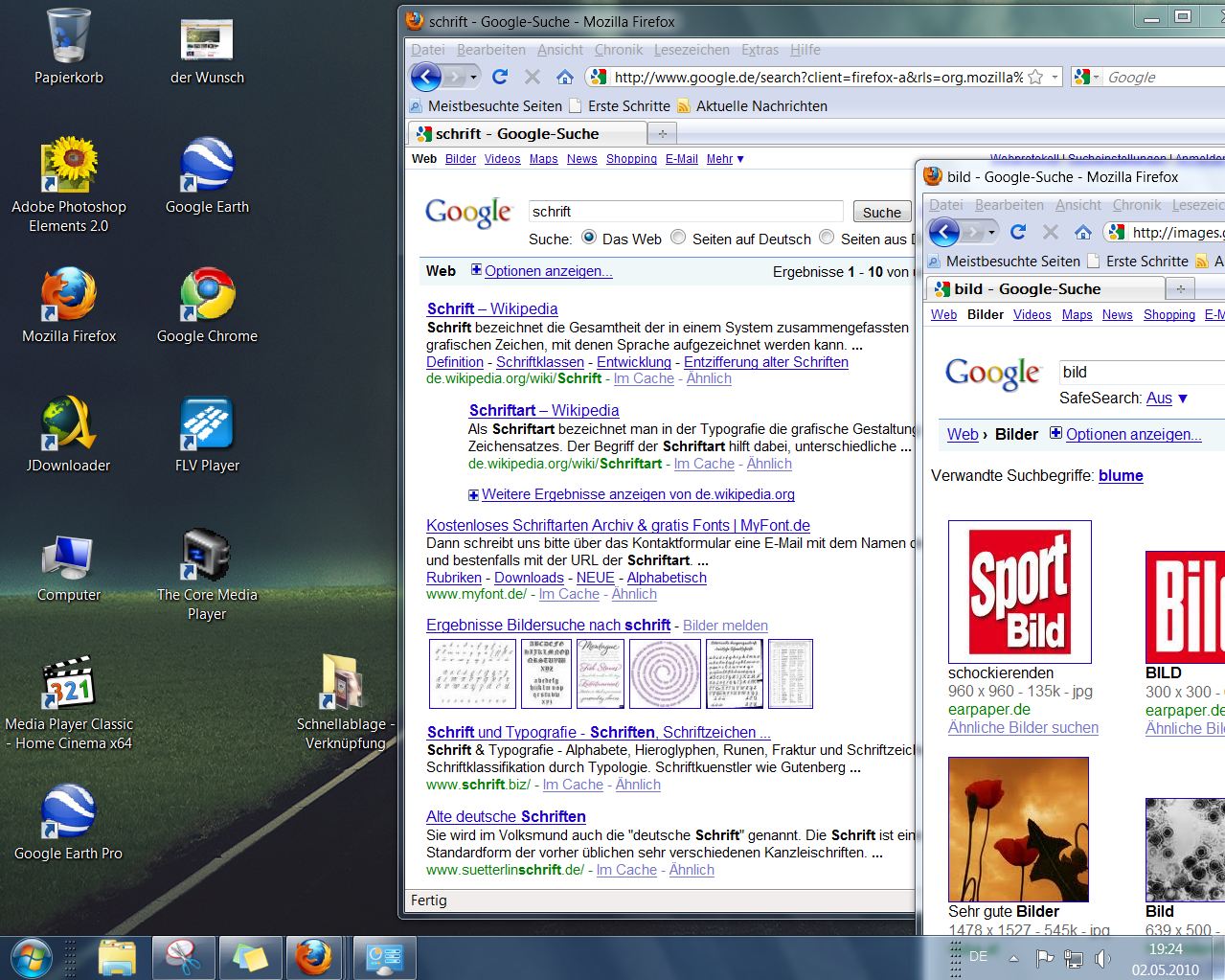Click the back button in schrift window
This screenshot has height=980, width=1225.
coord(425,77)
